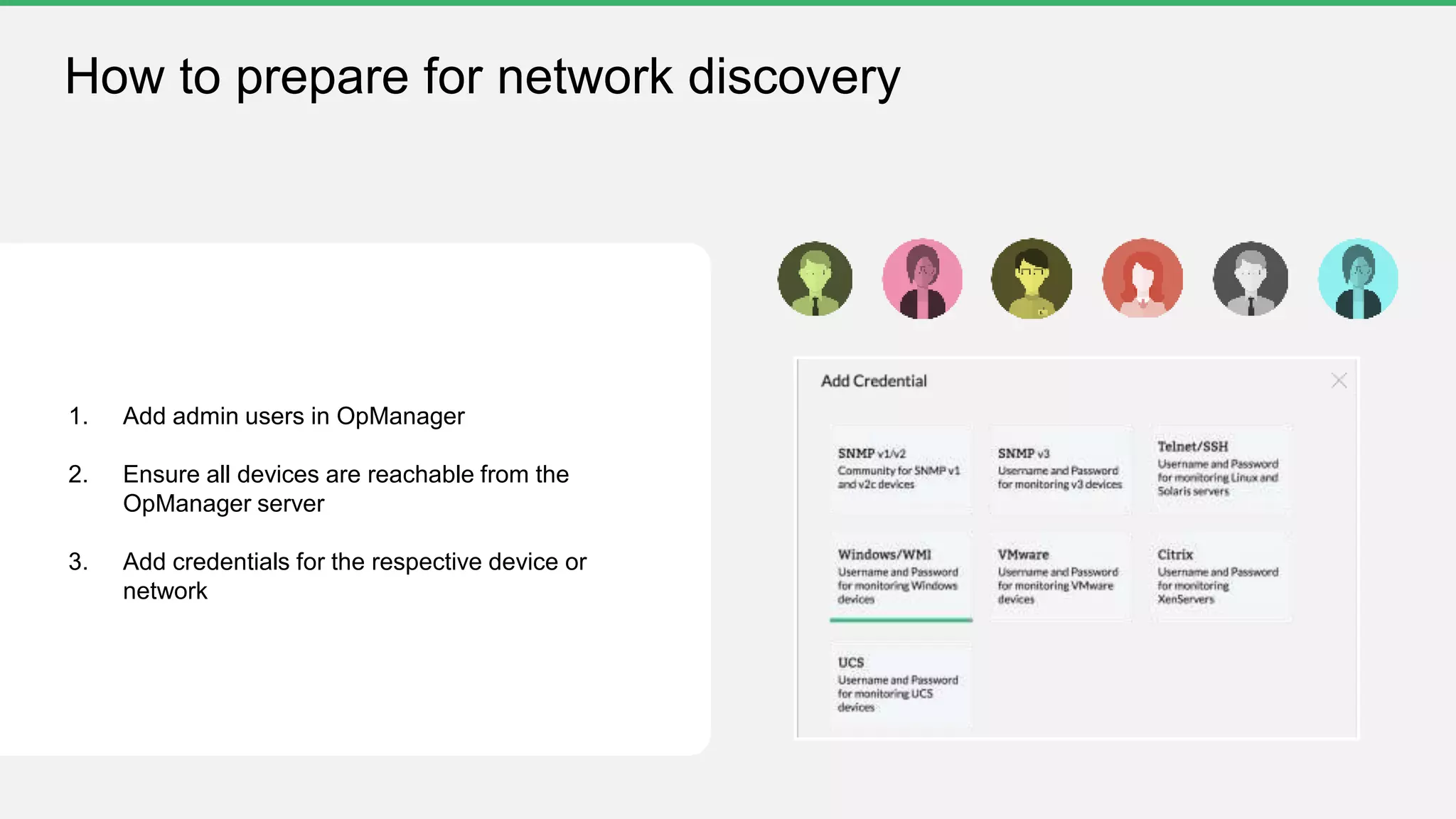Close the Add Credential dialog

point(1339,381)
